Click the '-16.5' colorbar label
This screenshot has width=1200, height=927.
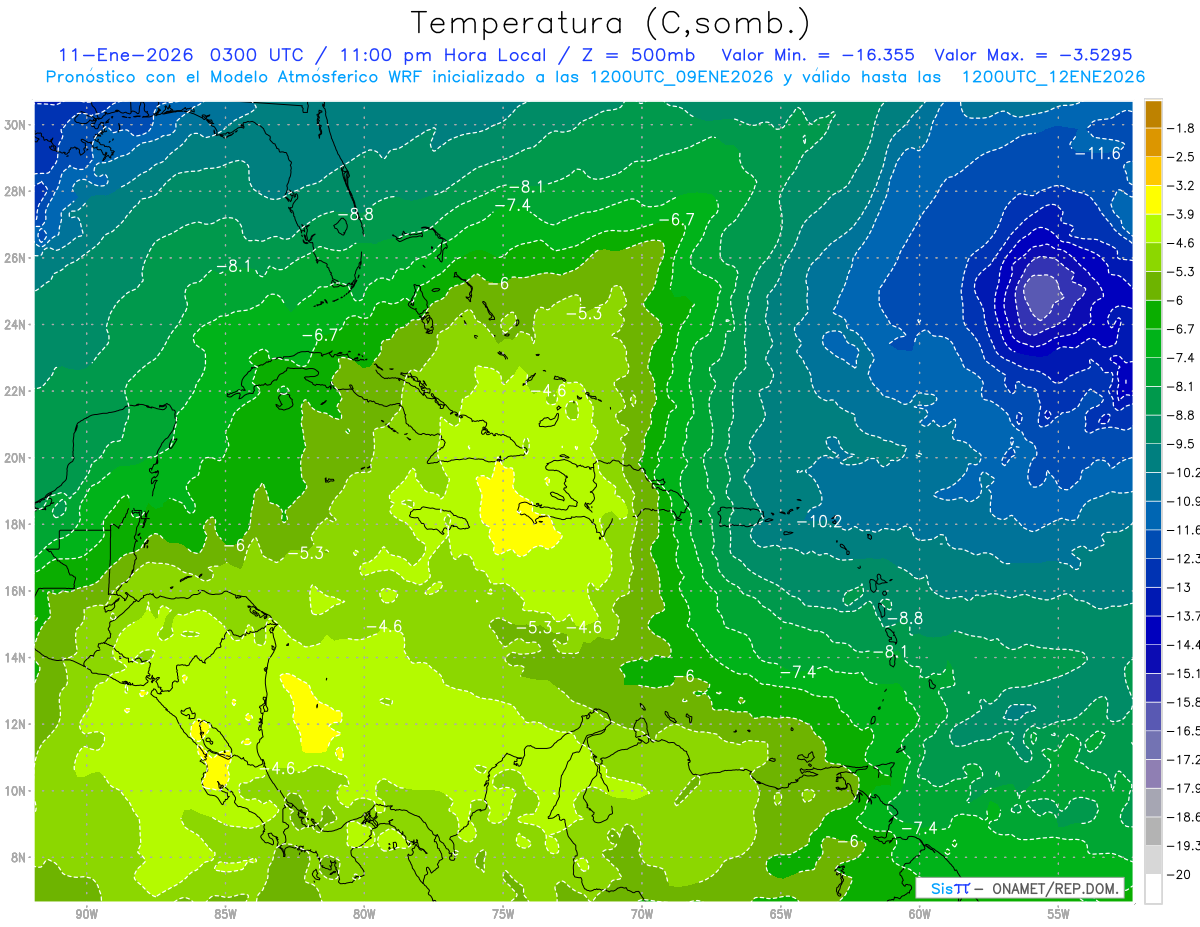[x=1184, y=731]
